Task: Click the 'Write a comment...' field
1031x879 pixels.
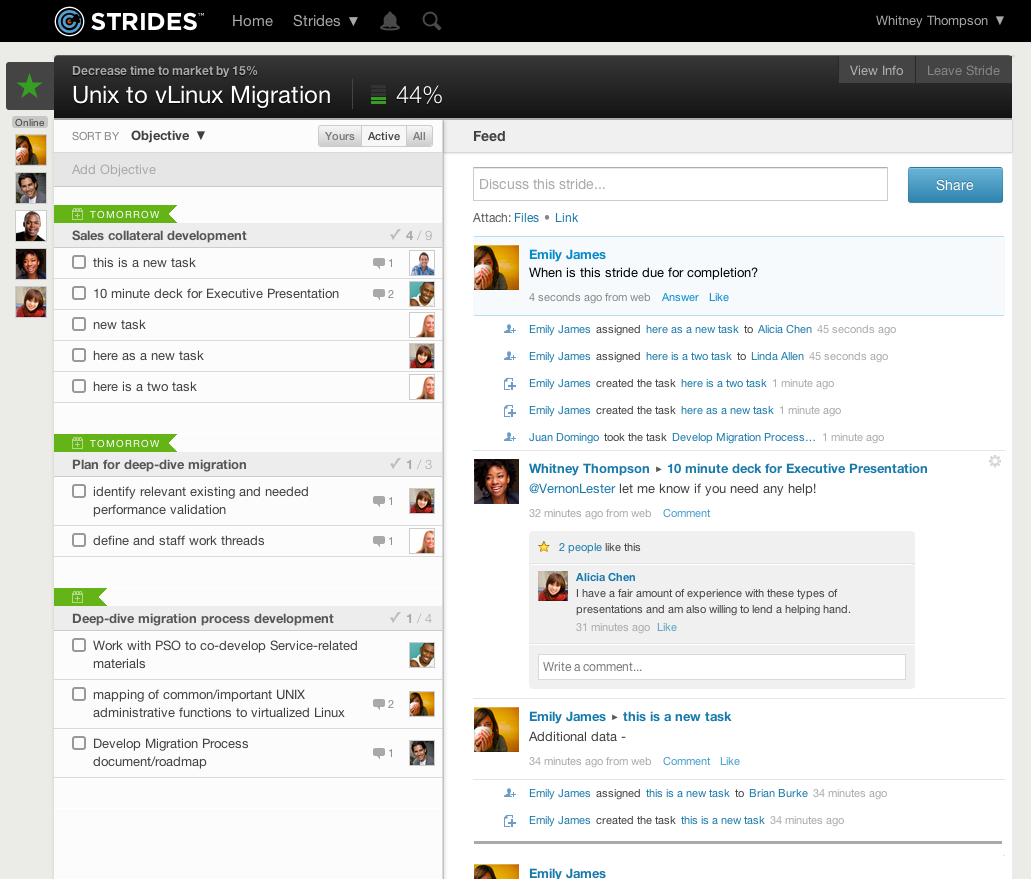Action: [721, 667]
